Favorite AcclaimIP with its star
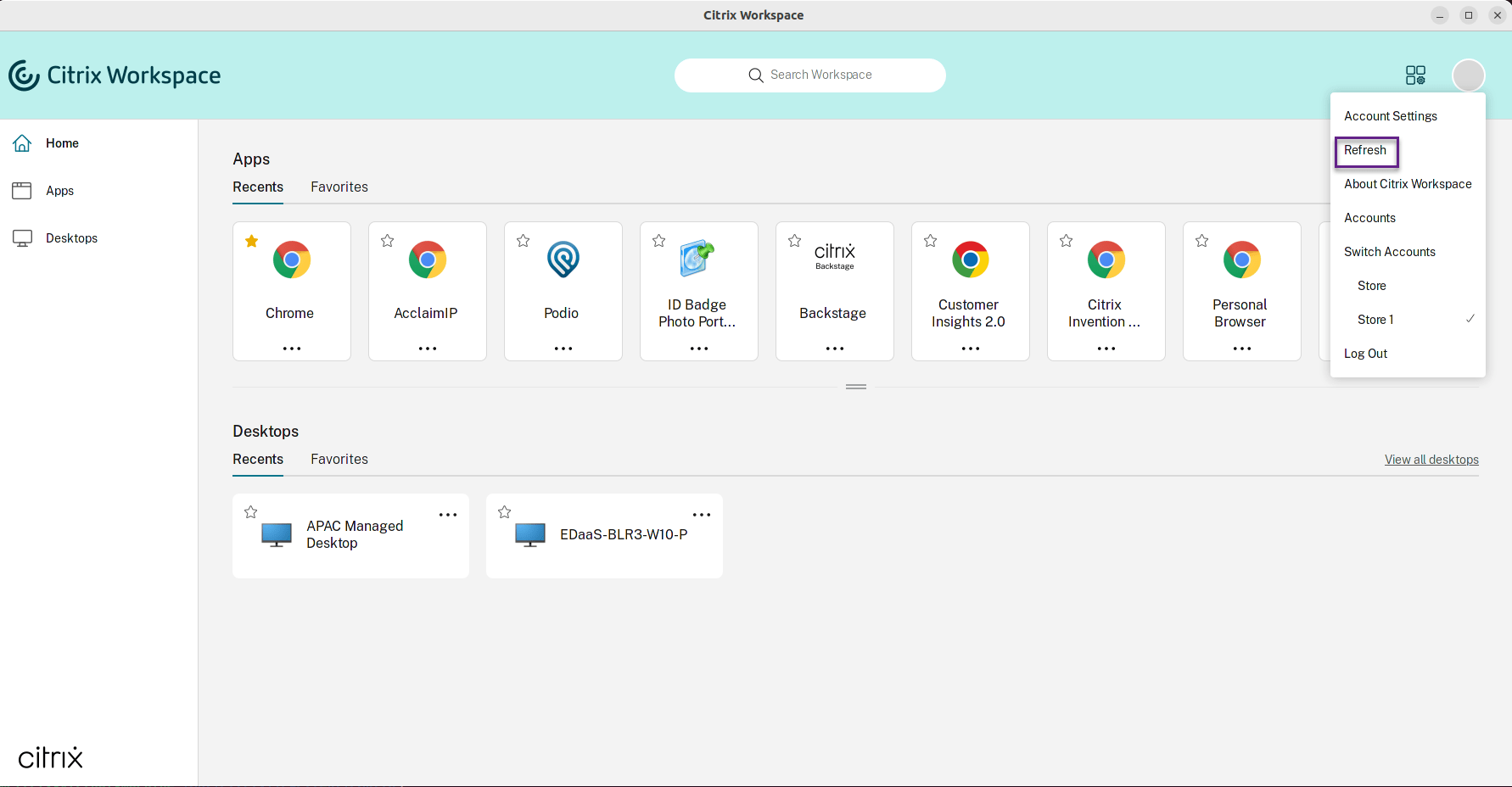1512x787 pixels. 388,241
